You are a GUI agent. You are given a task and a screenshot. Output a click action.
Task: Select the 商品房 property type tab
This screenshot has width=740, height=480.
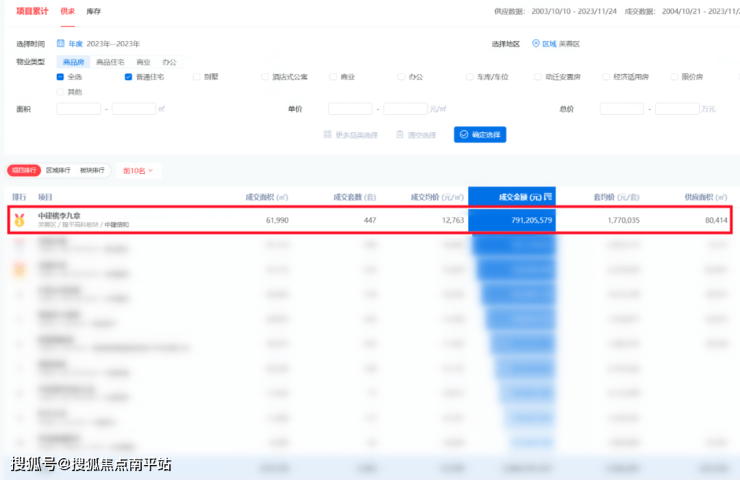tap(73, 62)
